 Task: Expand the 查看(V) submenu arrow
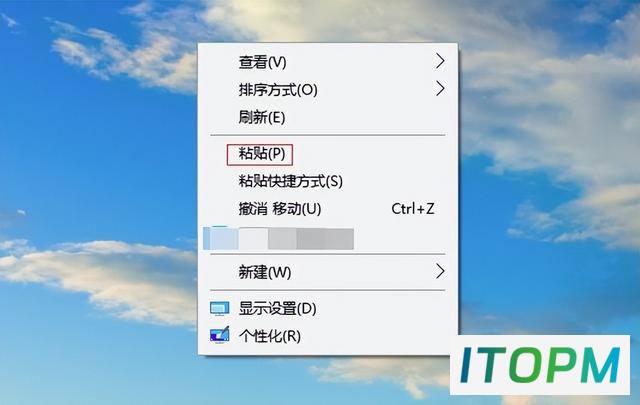pyautogui.click(x=440, y=61)
